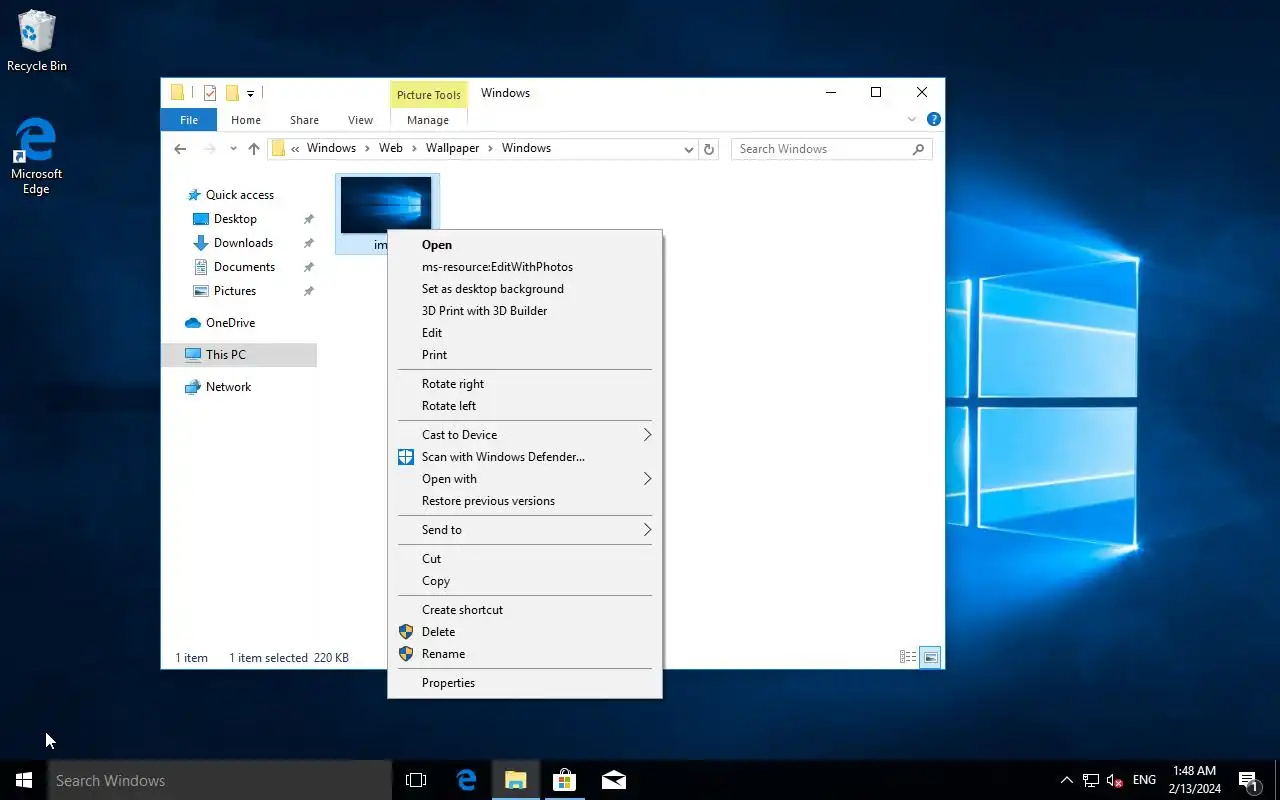Choose Properties from context menu

click(525, 683)
